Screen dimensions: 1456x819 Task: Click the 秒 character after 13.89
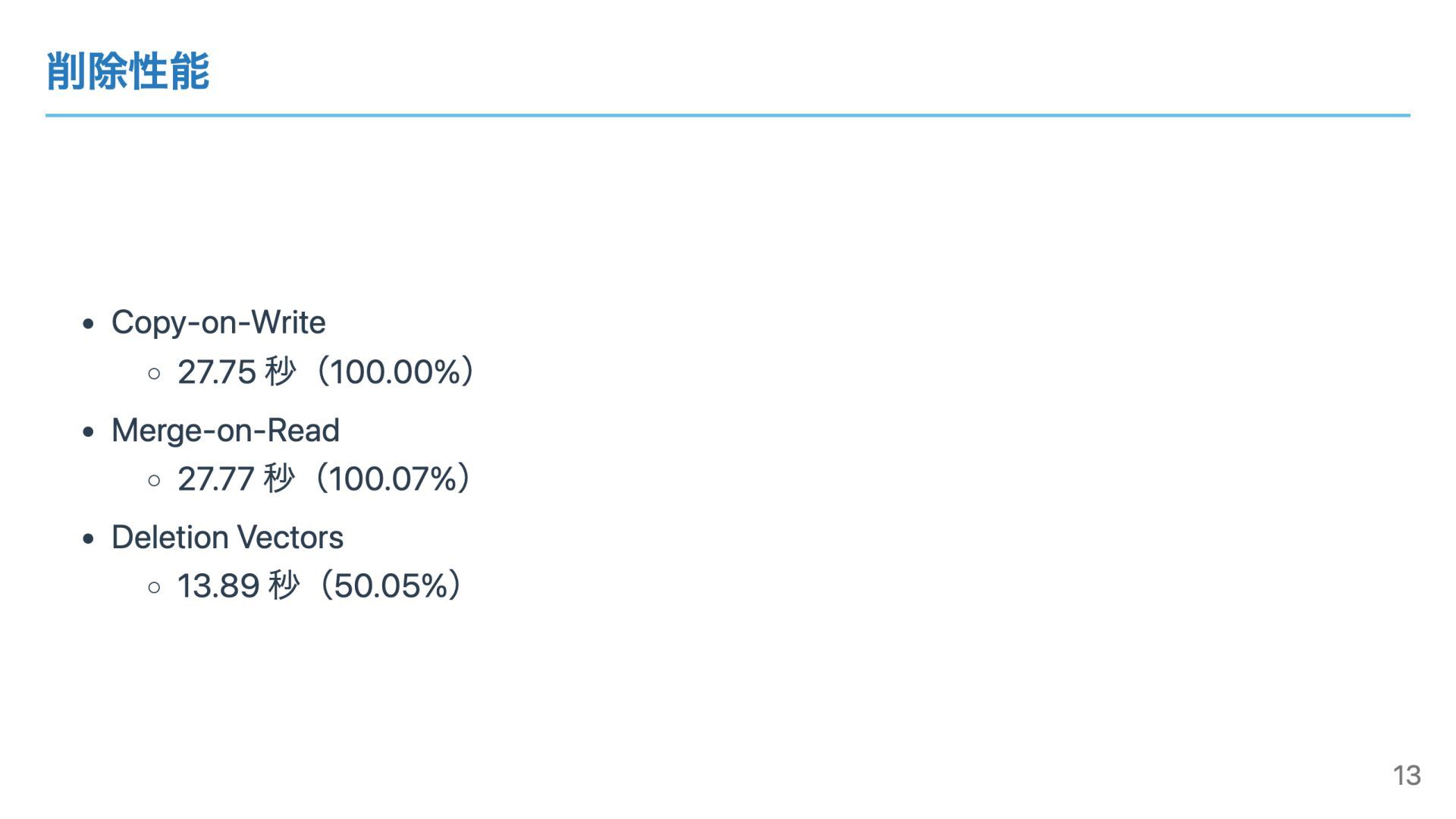pyautogui.click(x=284, y=586)
